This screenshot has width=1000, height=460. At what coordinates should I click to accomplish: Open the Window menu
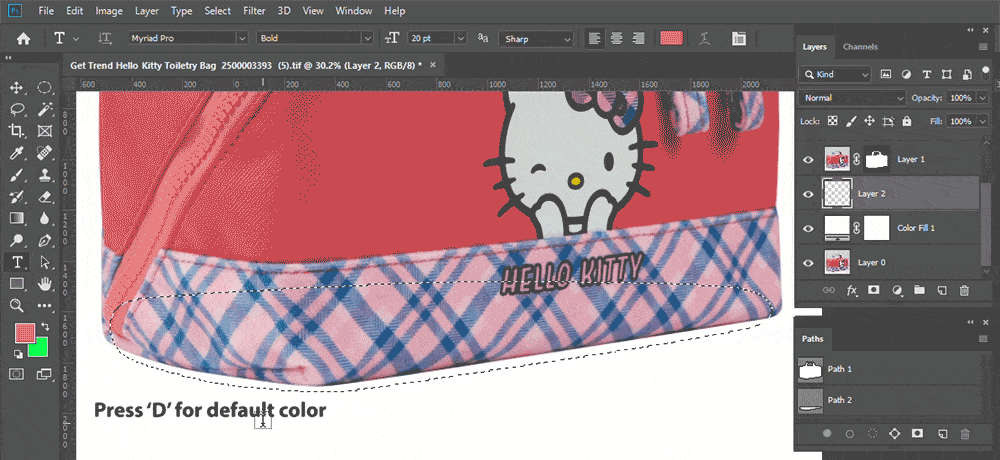click(x=353, y=11)
